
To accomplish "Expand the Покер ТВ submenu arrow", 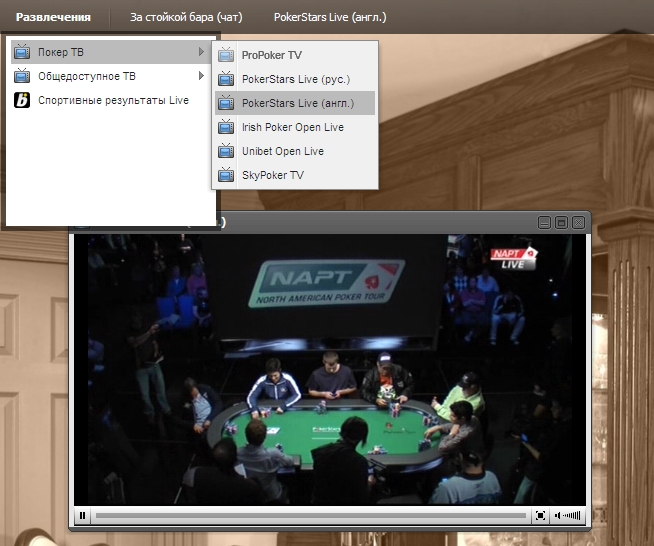I will pos(201,52).
